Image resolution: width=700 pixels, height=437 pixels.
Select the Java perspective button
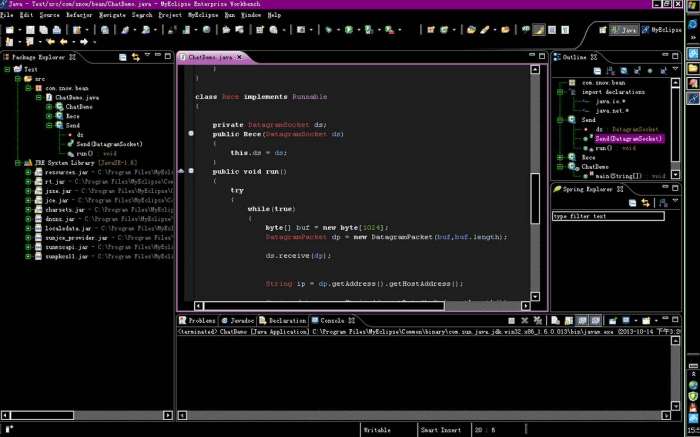[x=623, y=30]
